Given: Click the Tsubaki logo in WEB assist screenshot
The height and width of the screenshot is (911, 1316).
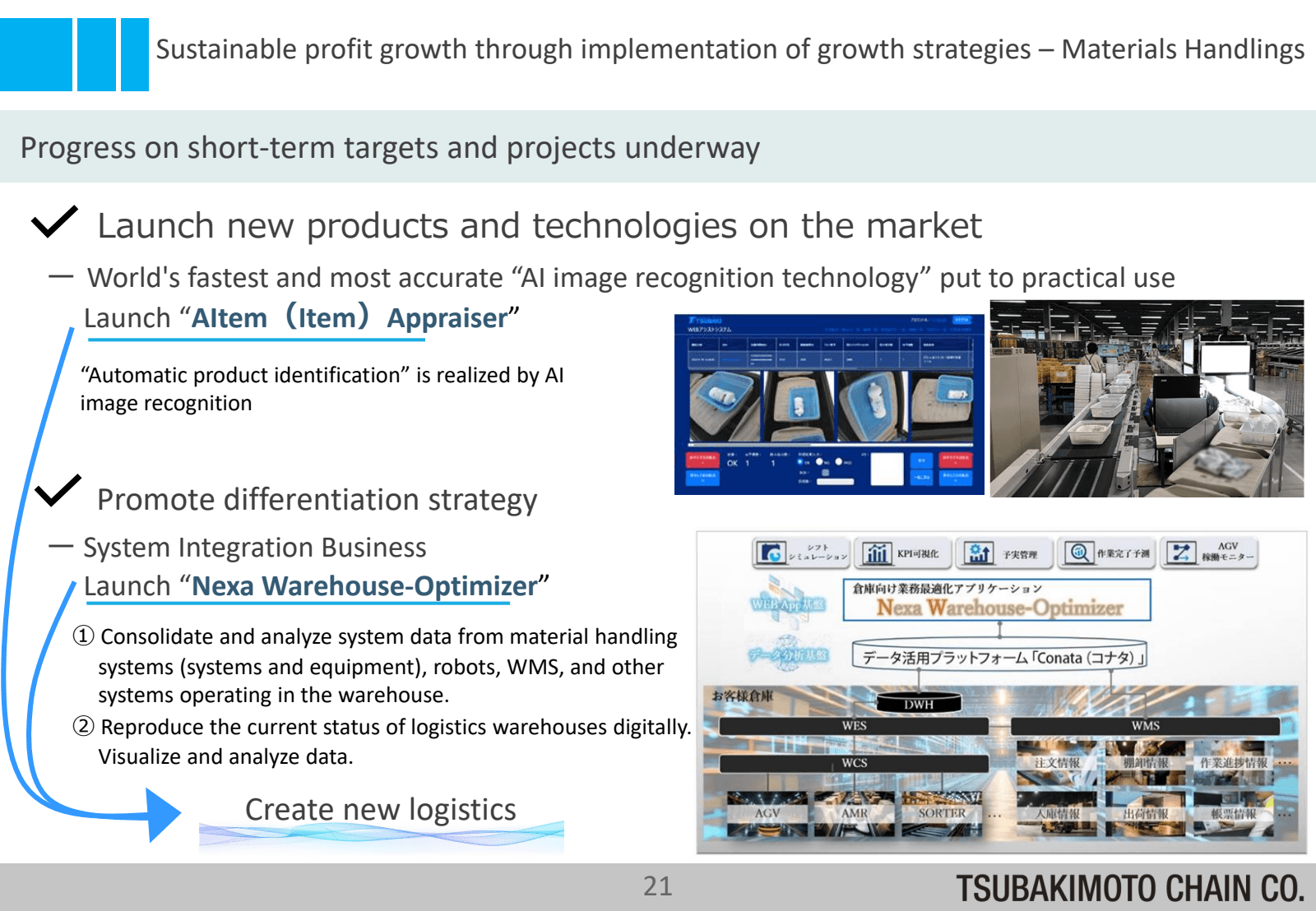Looking at the screenshot, I should click(705, 321).
